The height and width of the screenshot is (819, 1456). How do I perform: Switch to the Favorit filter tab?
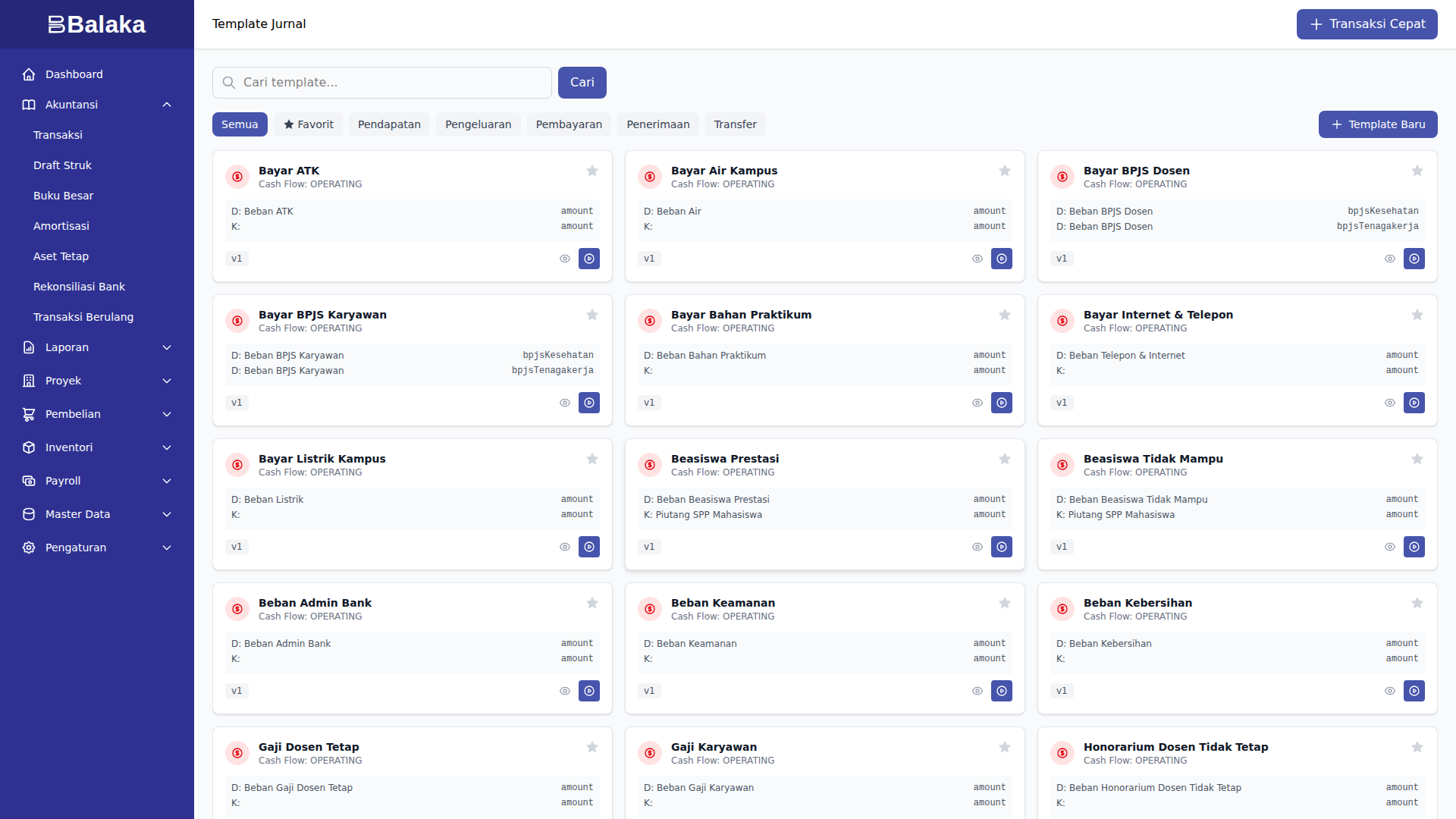point(309,124)
